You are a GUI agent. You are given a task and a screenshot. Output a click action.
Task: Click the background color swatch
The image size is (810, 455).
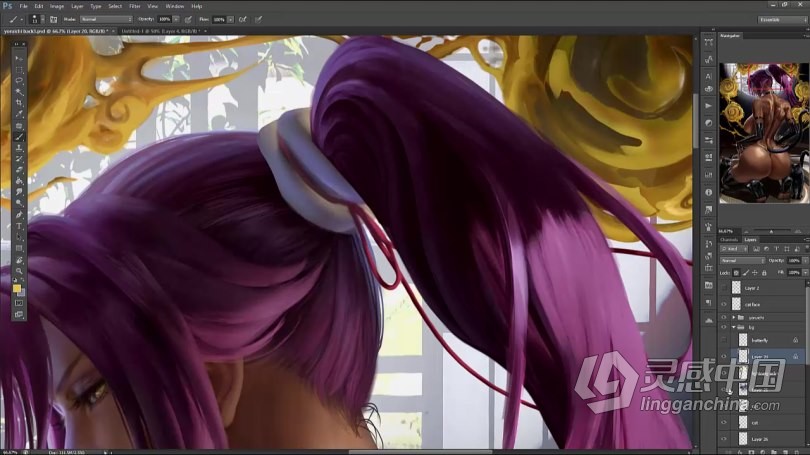[22, 293]
